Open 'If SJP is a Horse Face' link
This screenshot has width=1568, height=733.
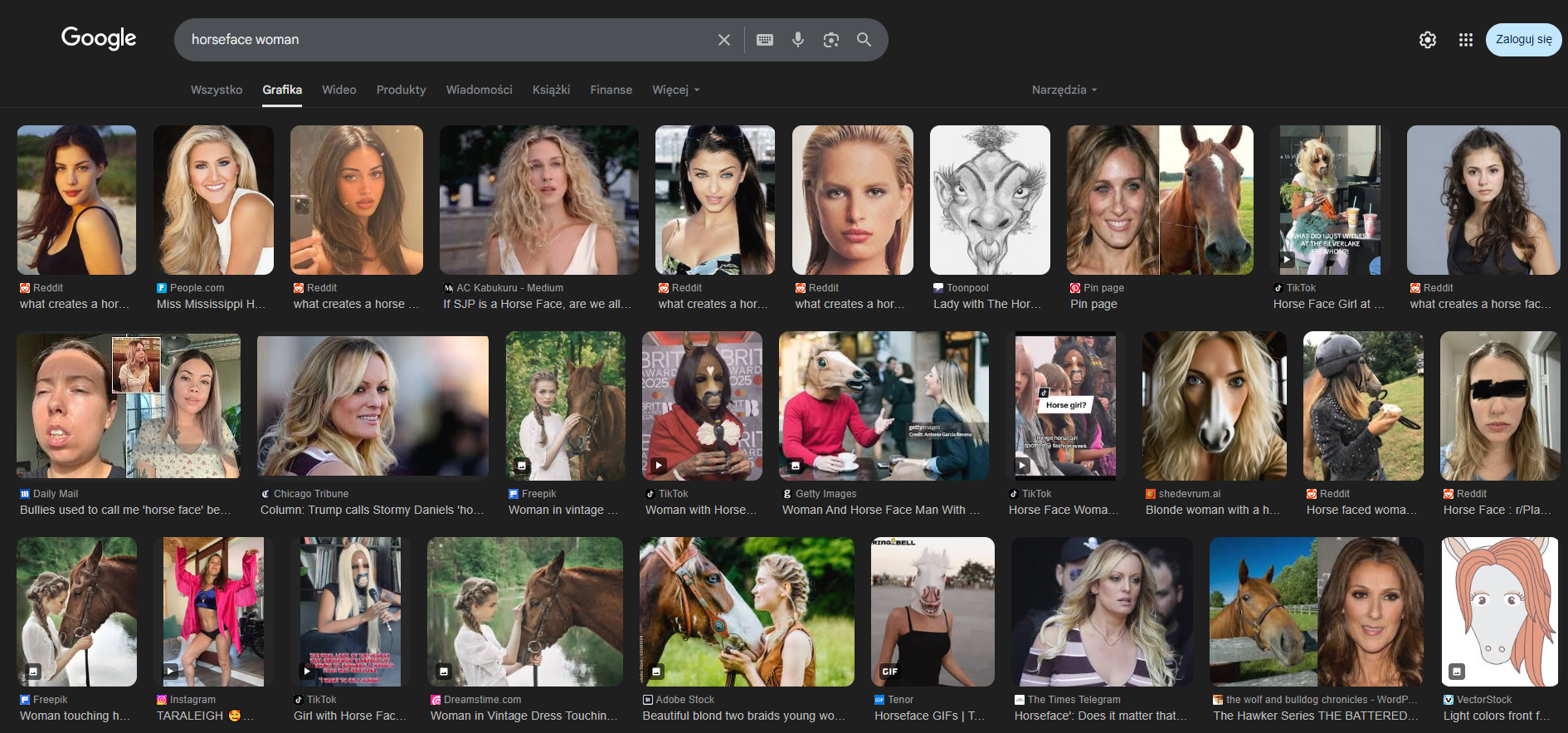tap(537, 304)
